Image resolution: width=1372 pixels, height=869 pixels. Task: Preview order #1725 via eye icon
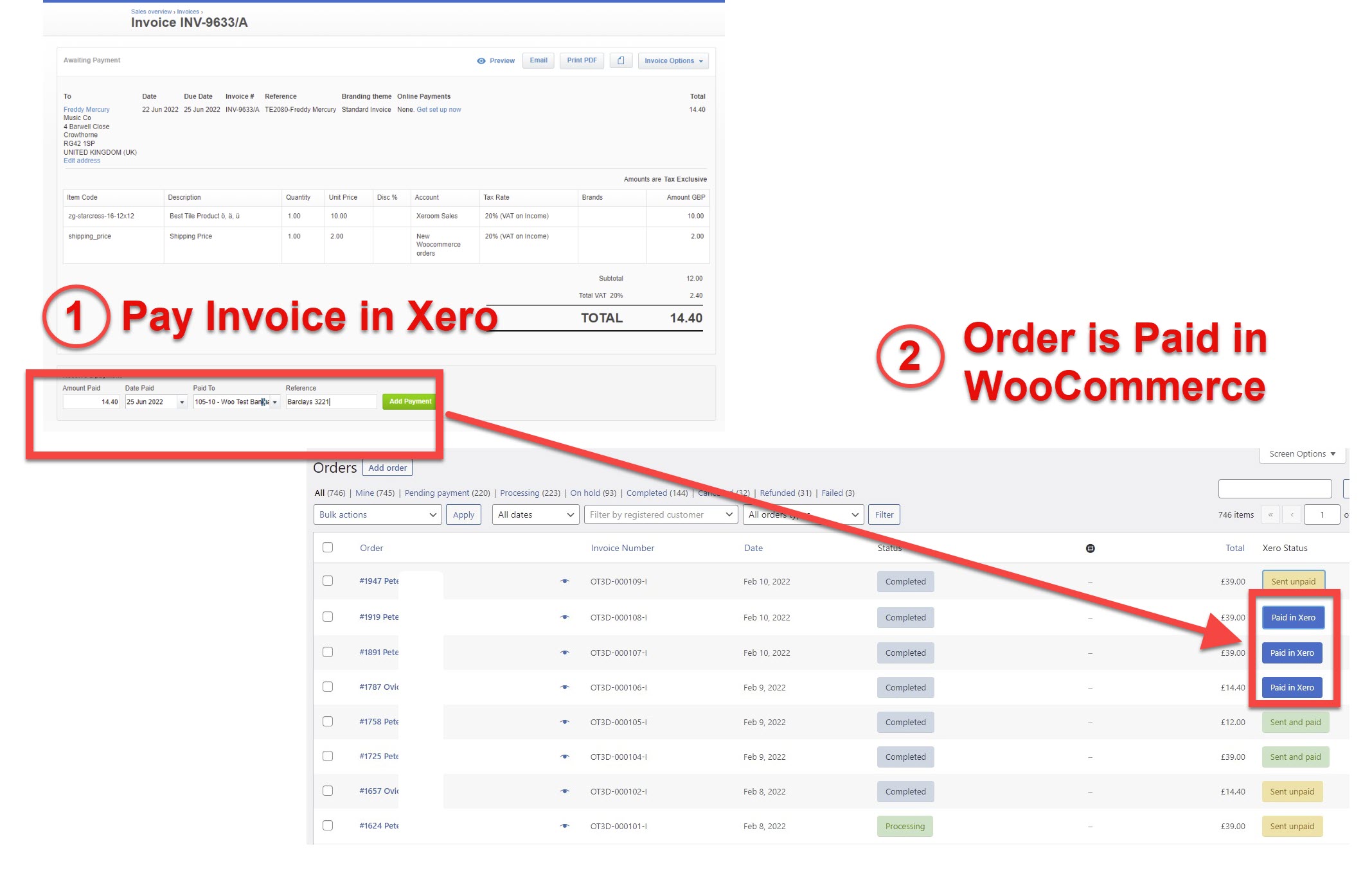[x=565, y=757]
